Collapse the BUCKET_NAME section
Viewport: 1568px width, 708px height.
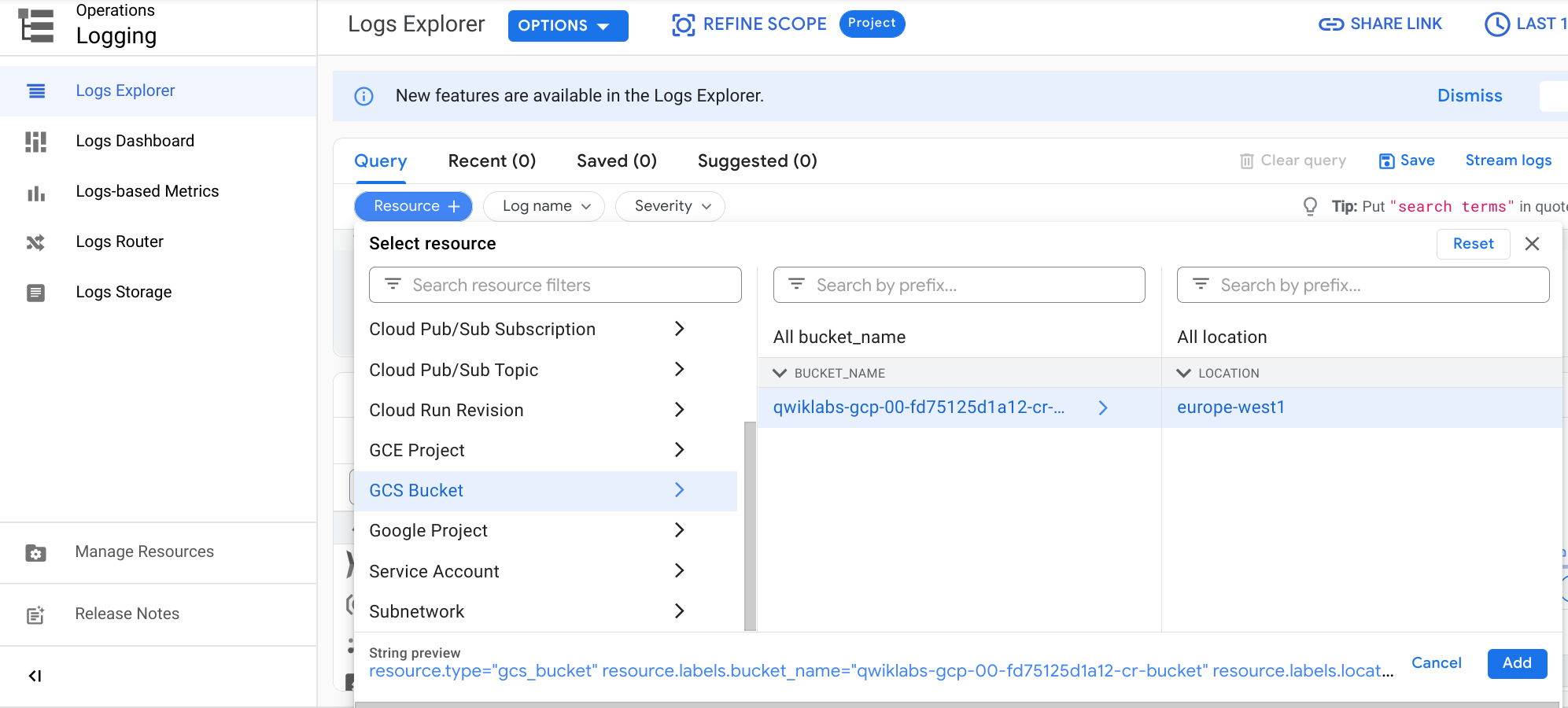click(x=780, y=373)
